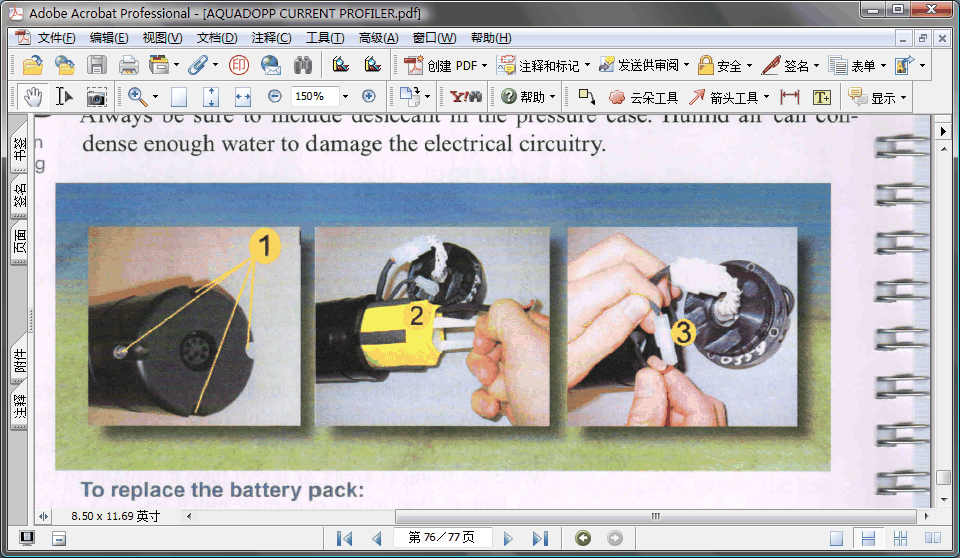Click the Snapshot camera tool
960x558 pixels.
point(96,97)
